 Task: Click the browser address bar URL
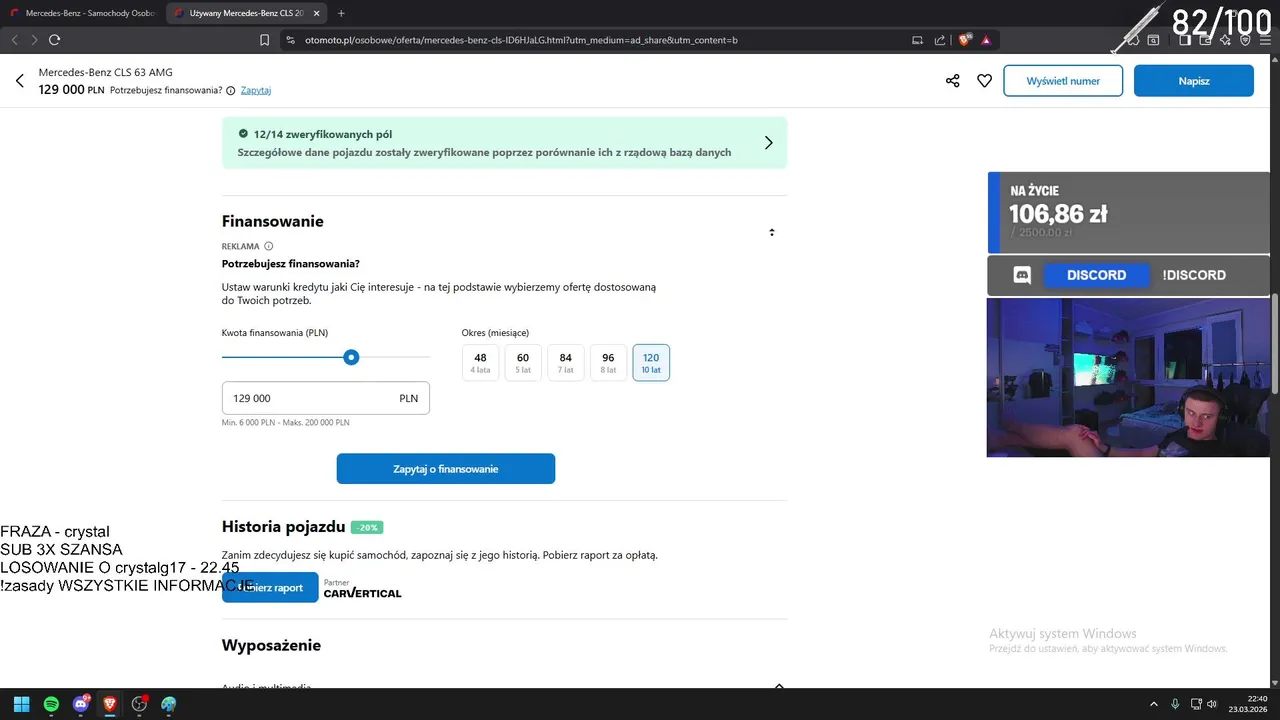[x=522, y=40]
